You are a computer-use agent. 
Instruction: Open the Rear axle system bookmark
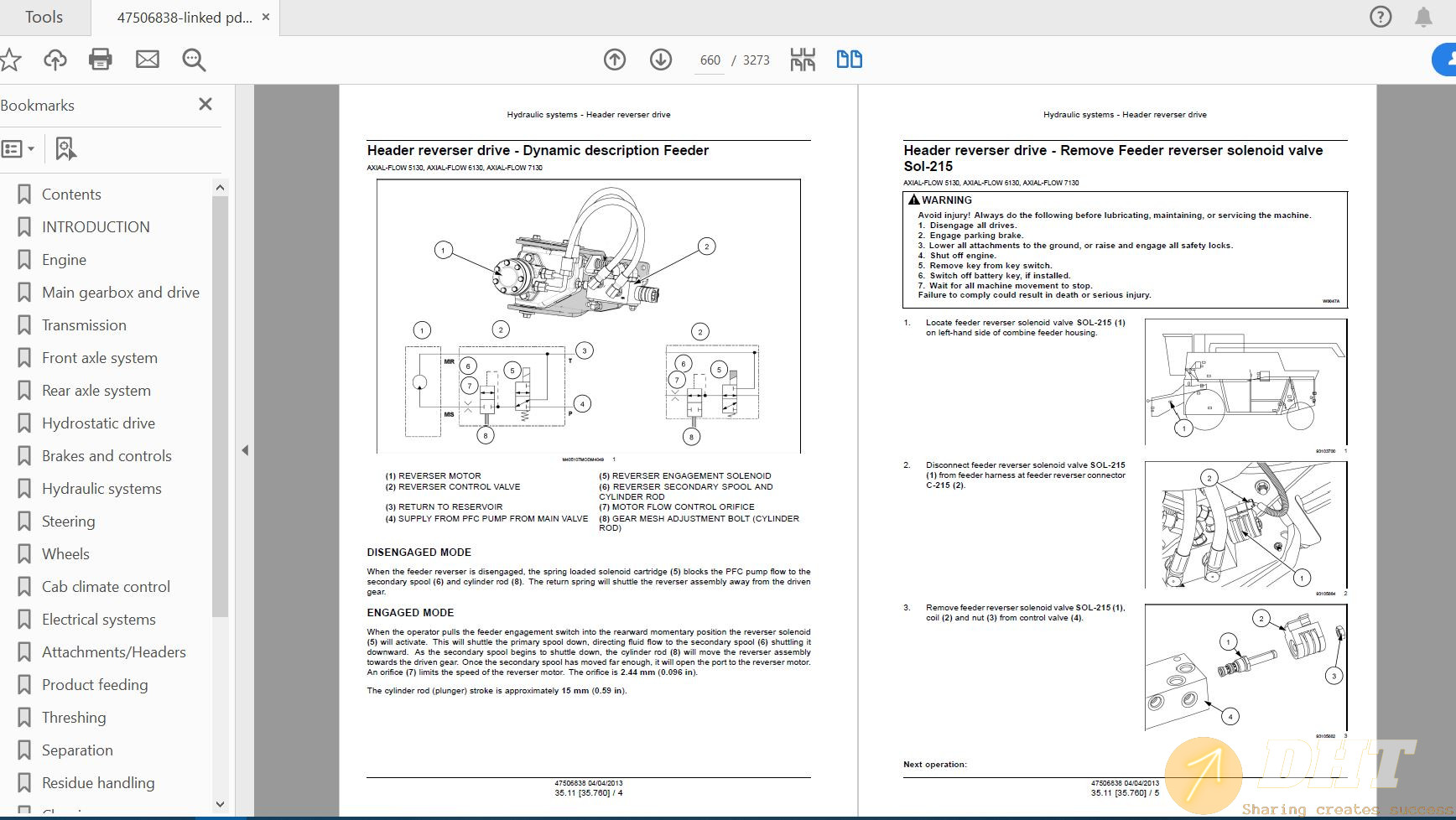96,391
